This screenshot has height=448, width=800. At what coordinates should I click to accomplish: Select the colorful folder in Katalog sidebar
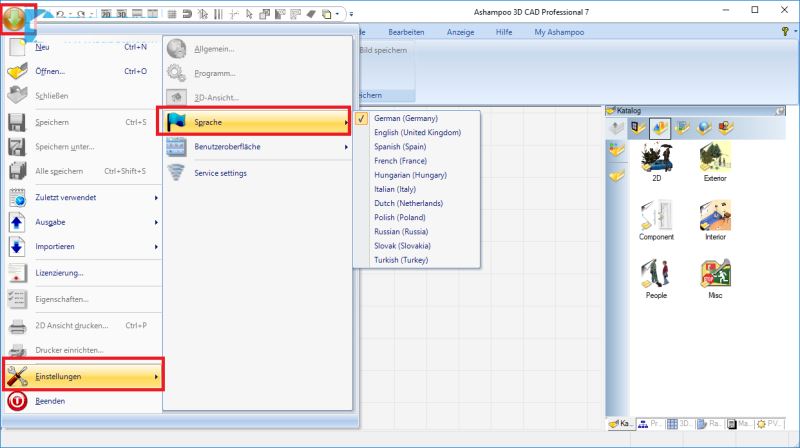(616, 150)
